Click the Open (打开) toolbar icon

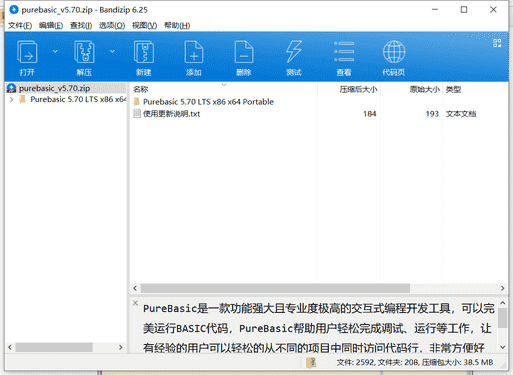tap(27, 52)
